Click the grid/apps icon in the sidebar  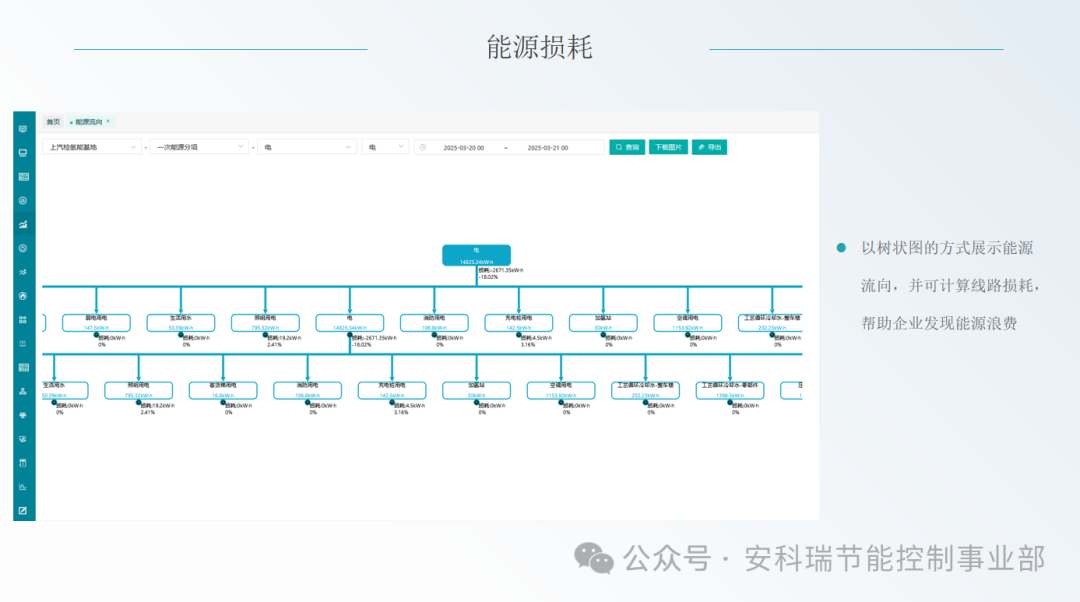22,320
